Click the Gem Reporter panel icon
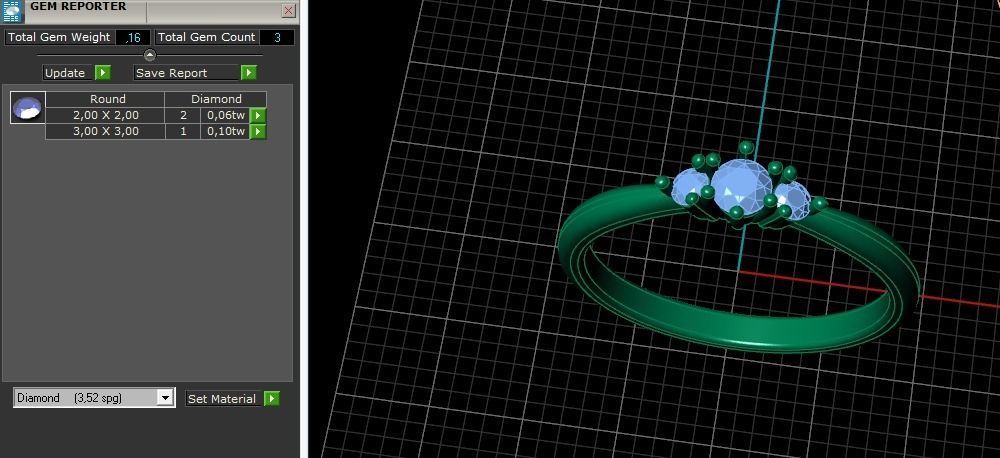Image resolution: width=1000 pixels, height=458 pixels. (x=12, y=11)
